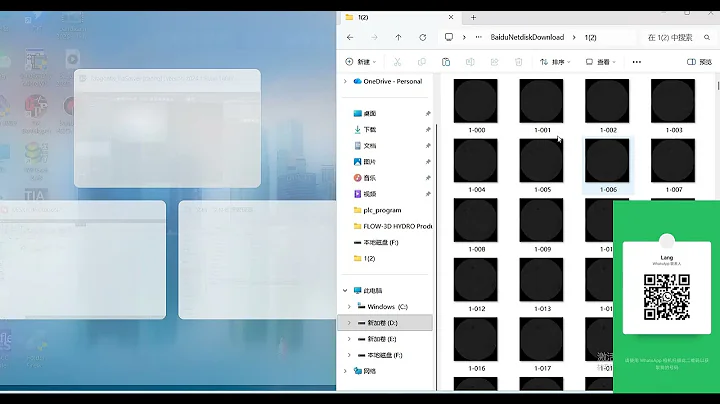The width and height of the screenshot is (720, 404).
Task: Open the Pictures quick access folder
Action: click(365, 162)
